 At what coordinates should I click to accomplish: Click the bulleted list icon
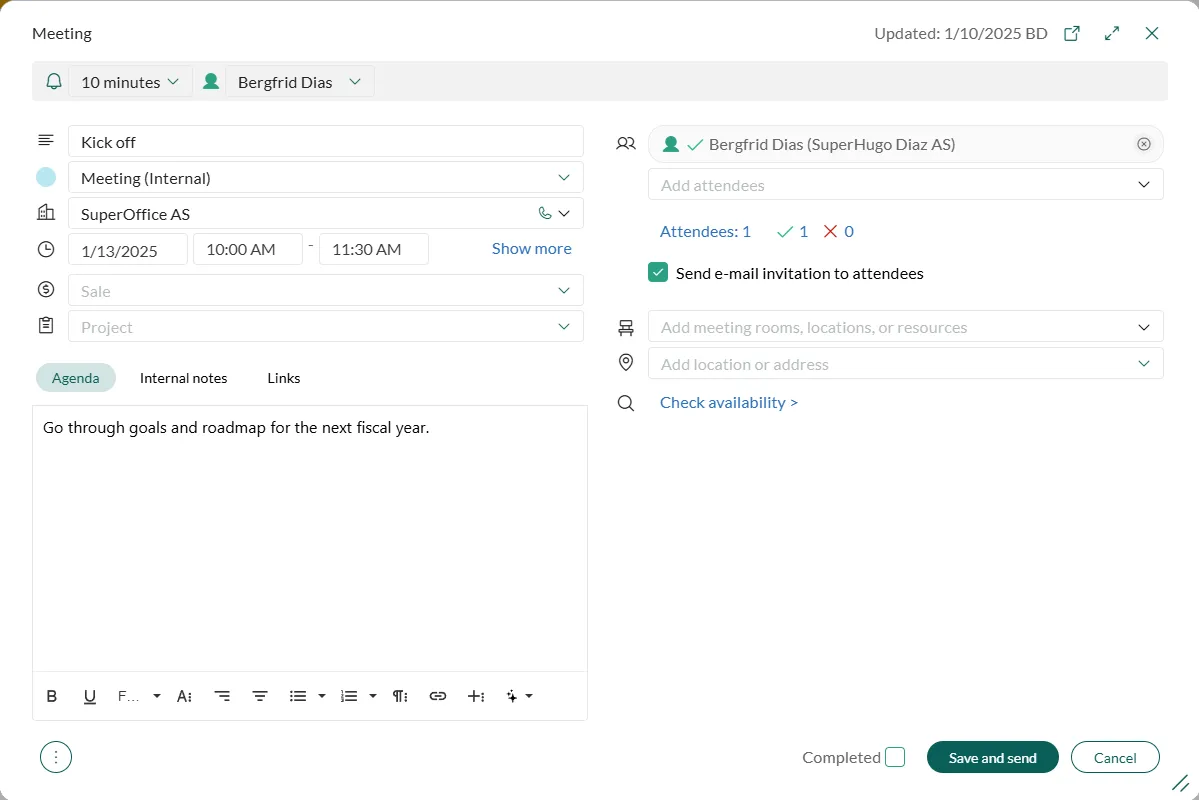coord(298,696)
